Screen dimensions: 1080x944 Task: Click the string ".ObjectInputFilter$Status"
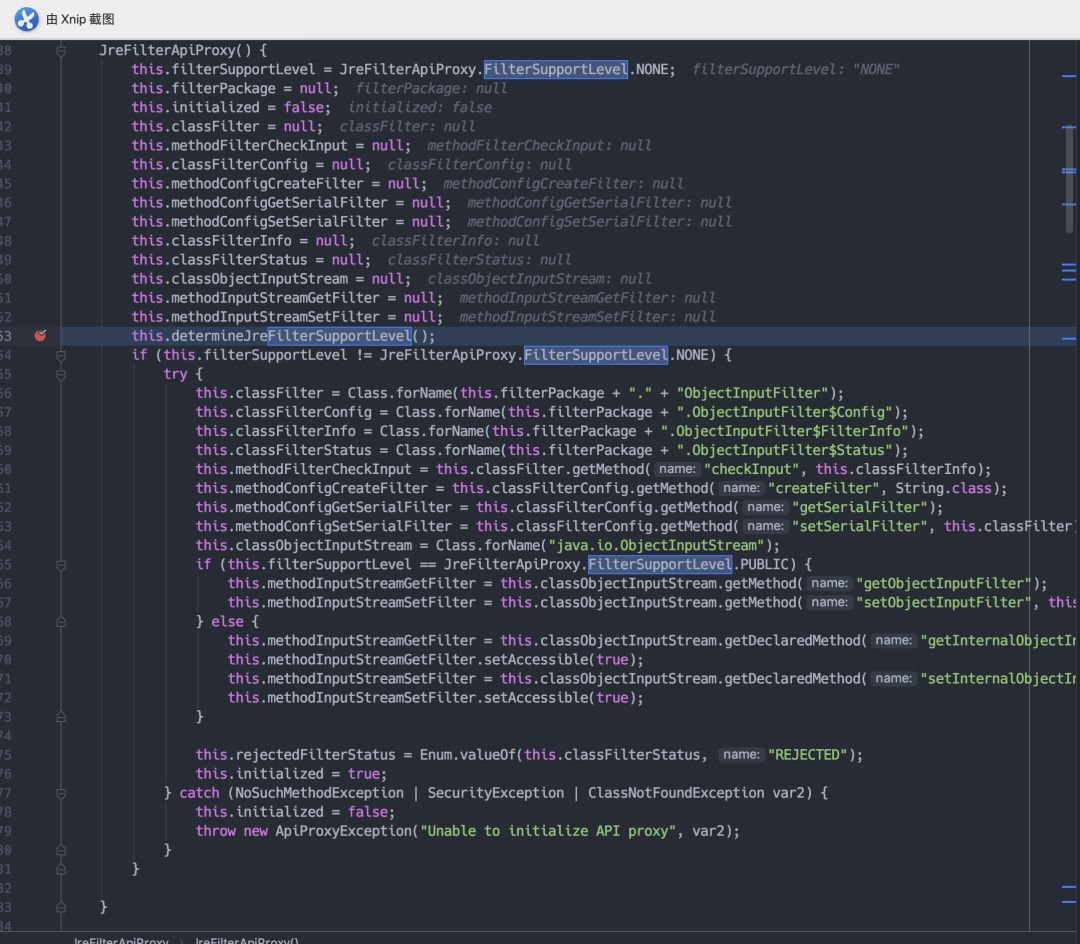point(785,450)
